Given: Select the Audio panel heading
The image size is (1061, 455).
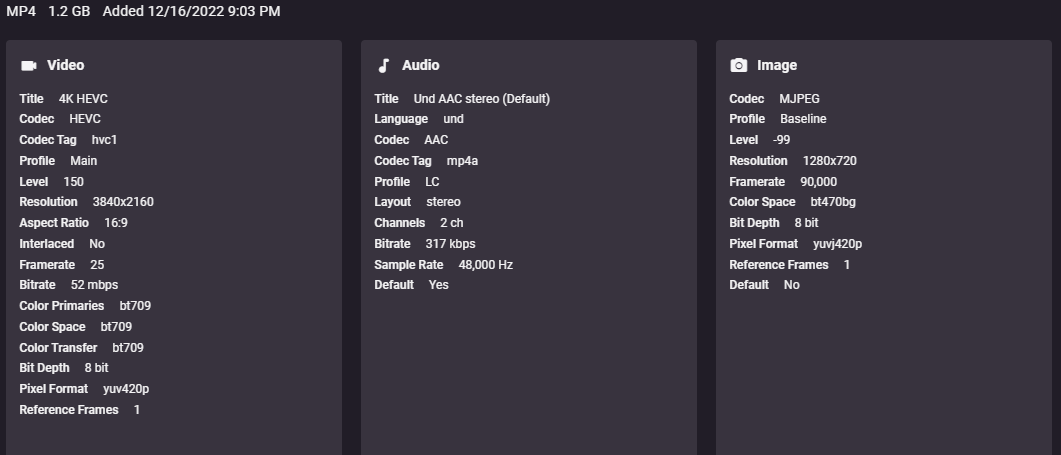Looking at the screenshot, I should 420,65.
